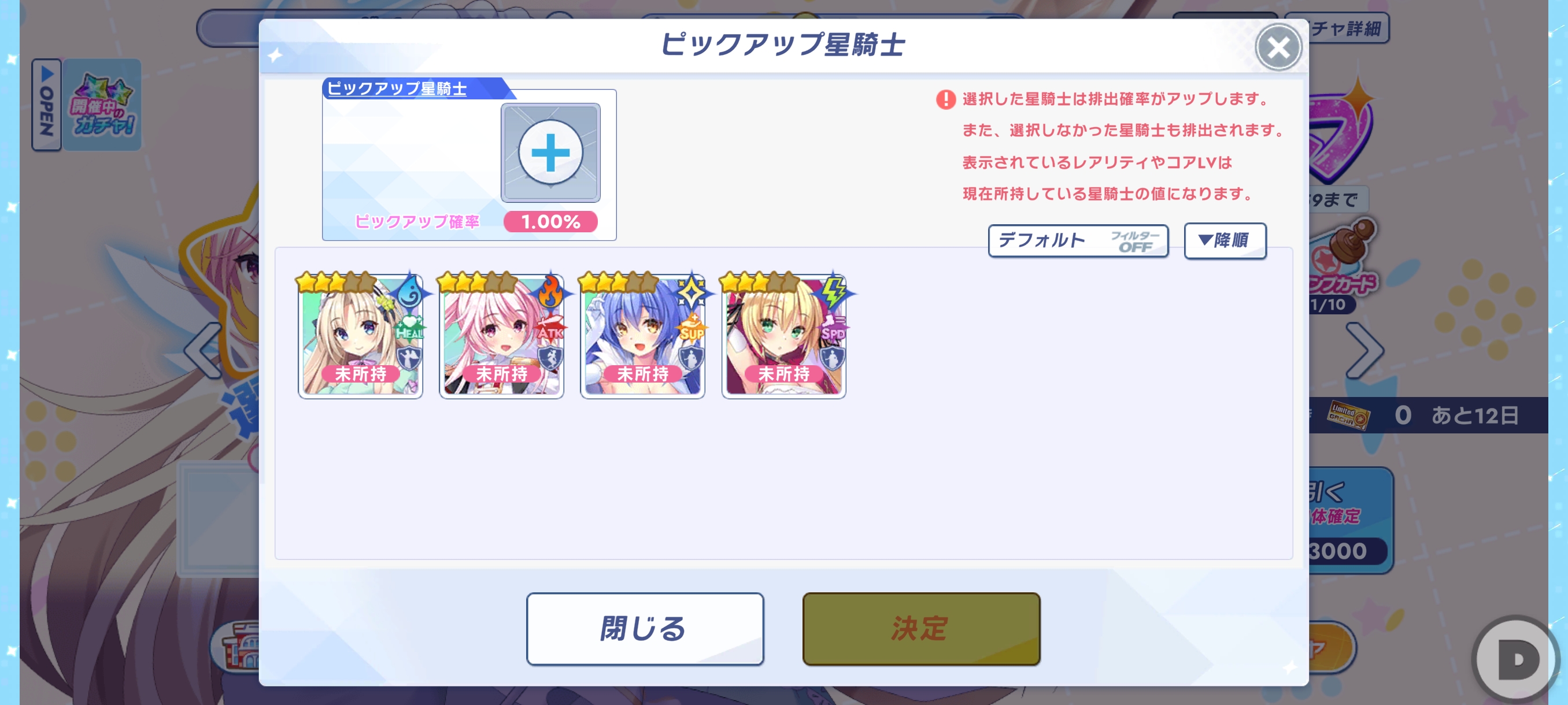Expand the OPEN side tab

[46, 105]
